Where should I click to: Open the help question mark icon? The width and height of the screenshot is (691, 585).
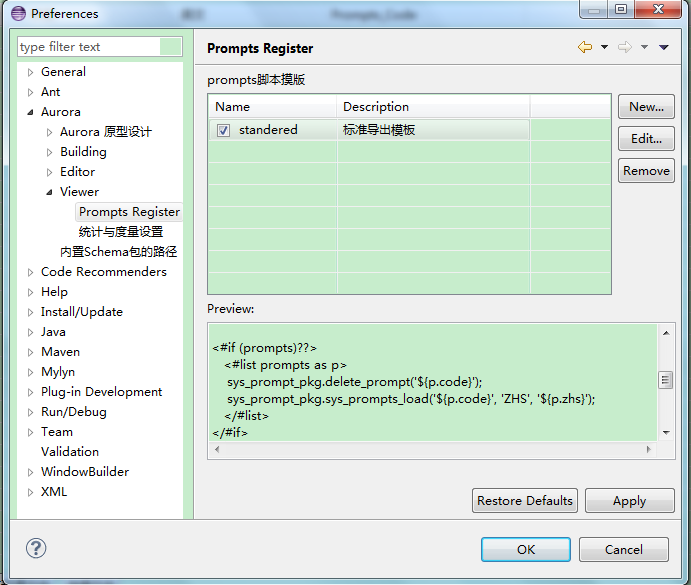point(36,548)
